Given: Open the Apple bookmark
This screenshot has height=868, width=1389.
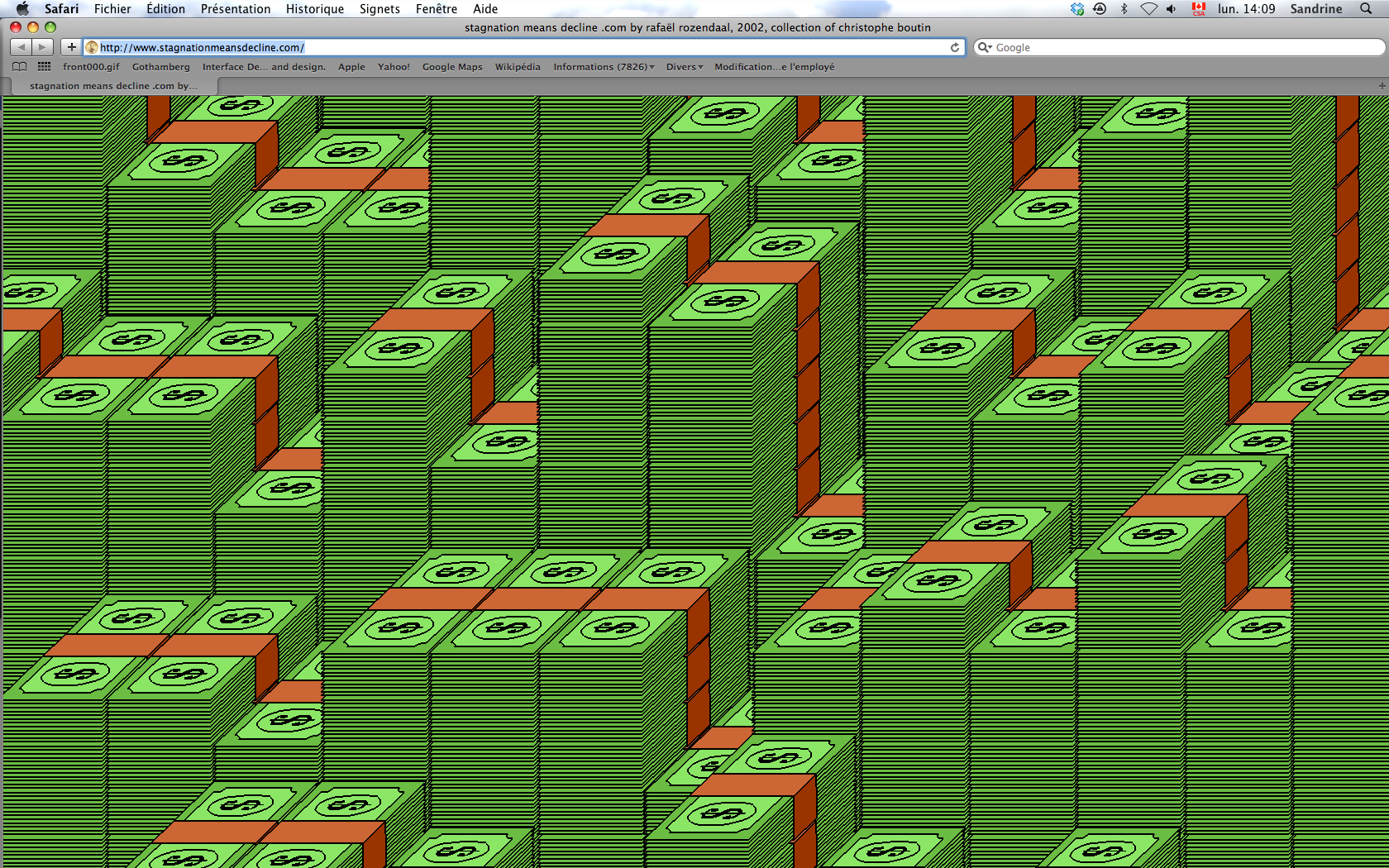Looking at the screenshot, I should pos(351,67).
